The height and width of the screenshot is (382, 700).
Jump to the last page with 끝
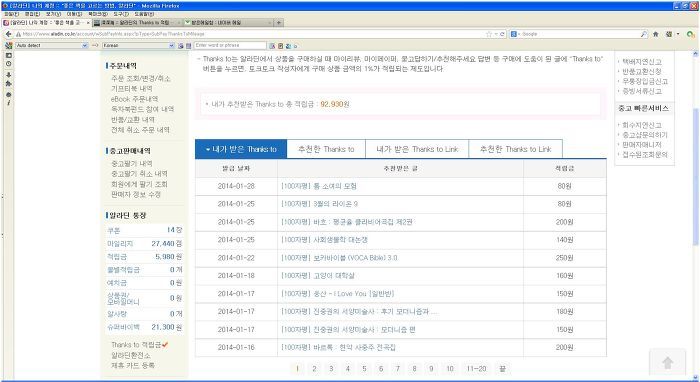click(x=502, y=369)
